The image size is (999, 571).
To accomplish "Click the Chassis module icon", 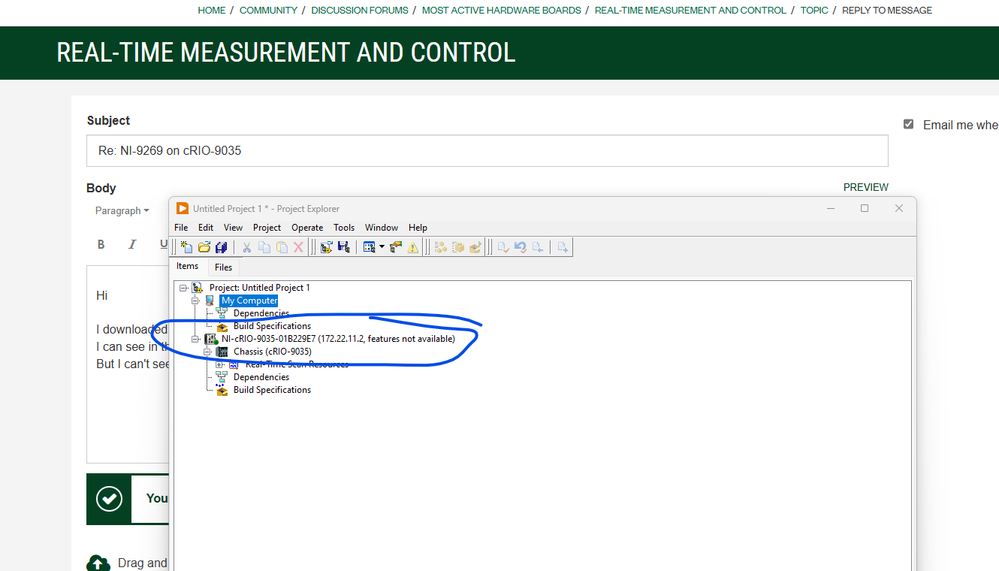I will pyautogui.click(x=222, y=352).
